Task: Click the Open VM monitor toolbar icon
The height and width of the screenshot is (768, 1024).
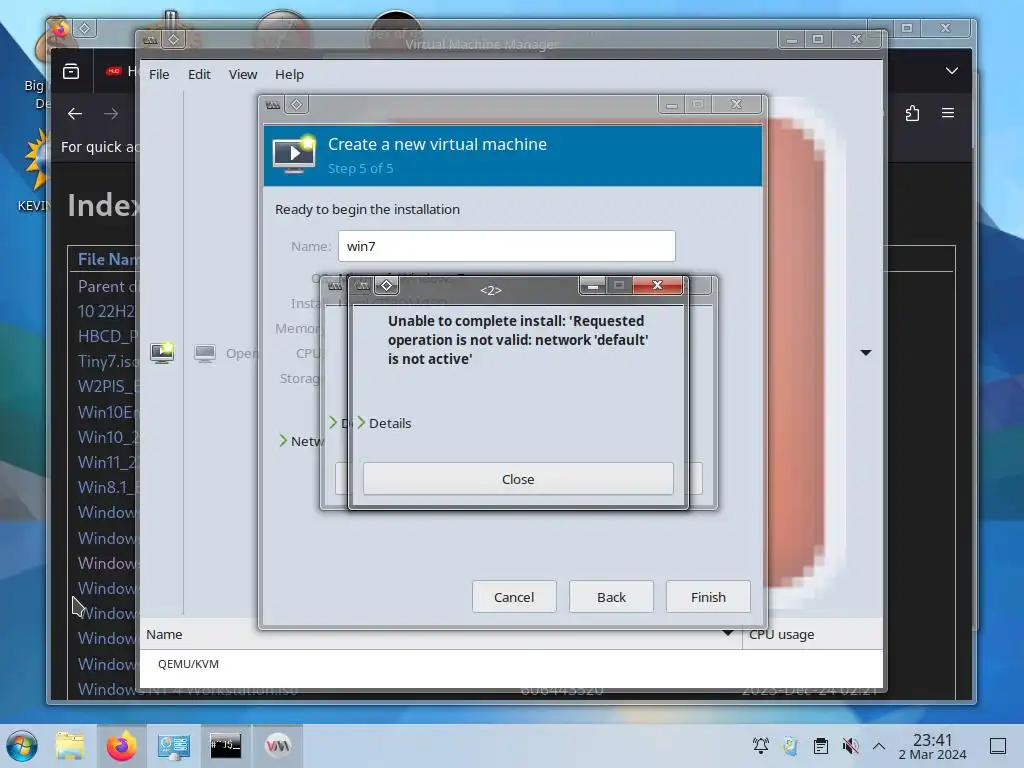Action: tap(205, 353)
